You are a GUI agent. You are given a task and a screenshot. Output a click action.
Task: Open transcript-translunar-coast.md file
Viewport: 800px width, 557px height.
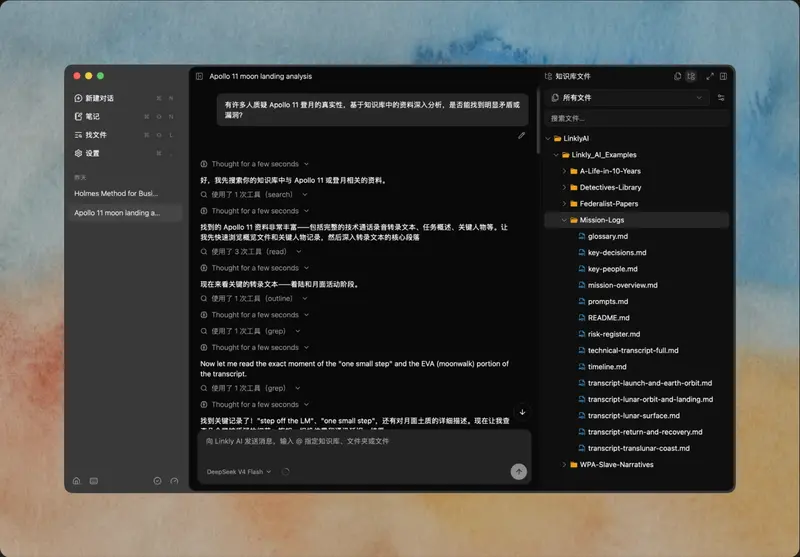634,448
